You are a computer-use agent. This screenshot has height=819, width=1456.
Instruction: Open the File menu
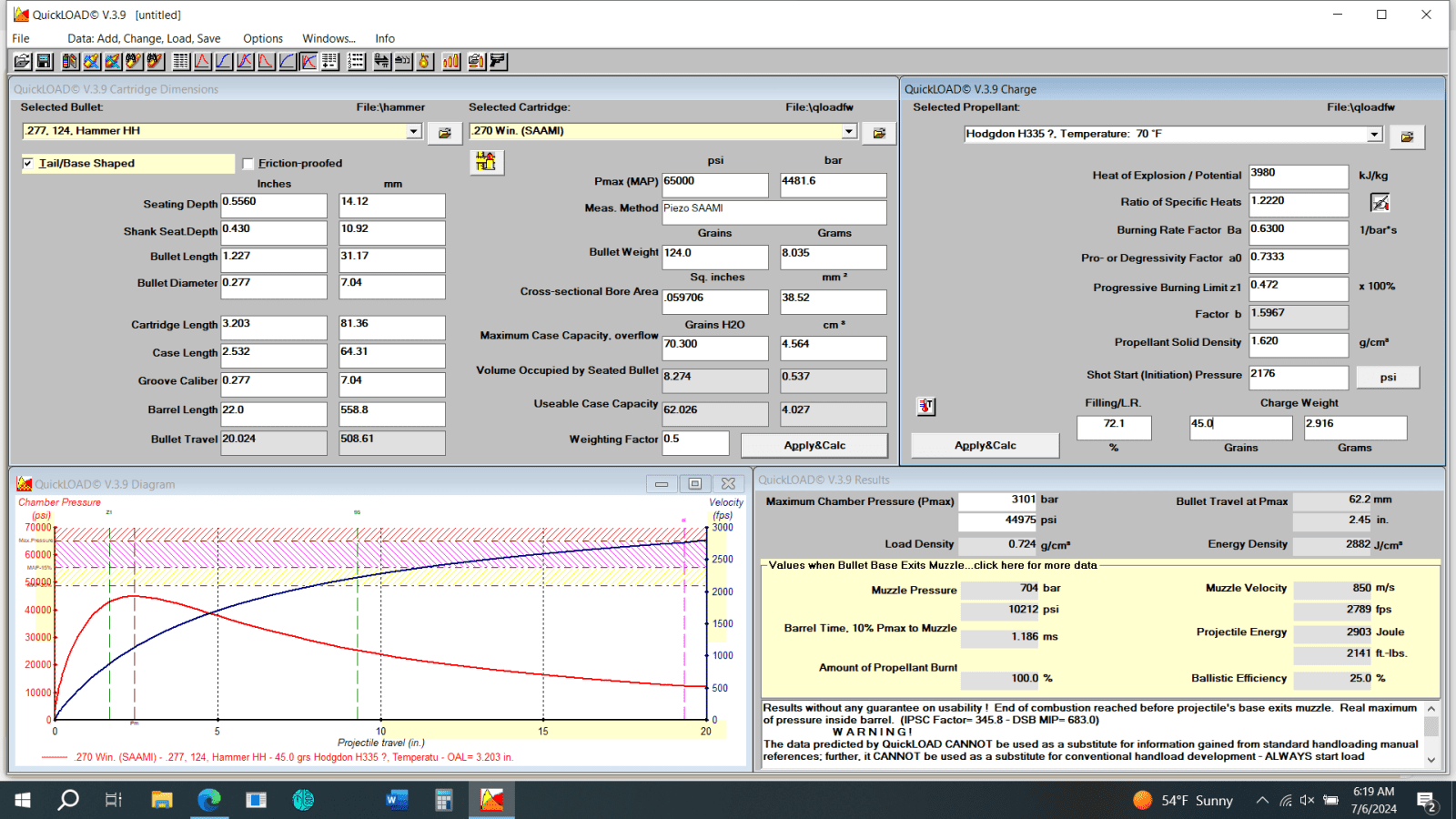click(21, 38)
